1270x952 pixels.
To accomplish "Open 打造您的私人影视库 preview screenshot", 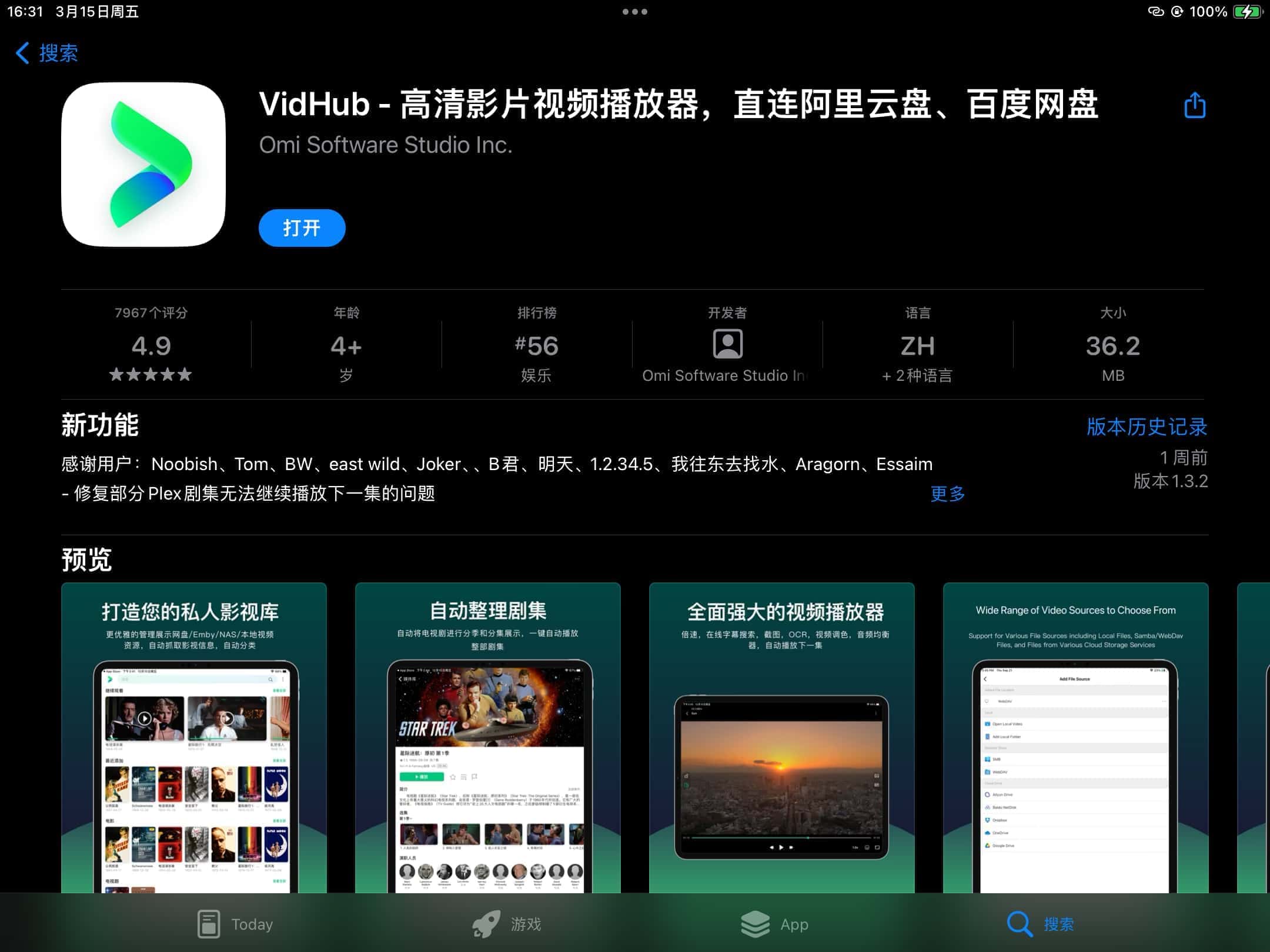I will click(x=194, y=738).
